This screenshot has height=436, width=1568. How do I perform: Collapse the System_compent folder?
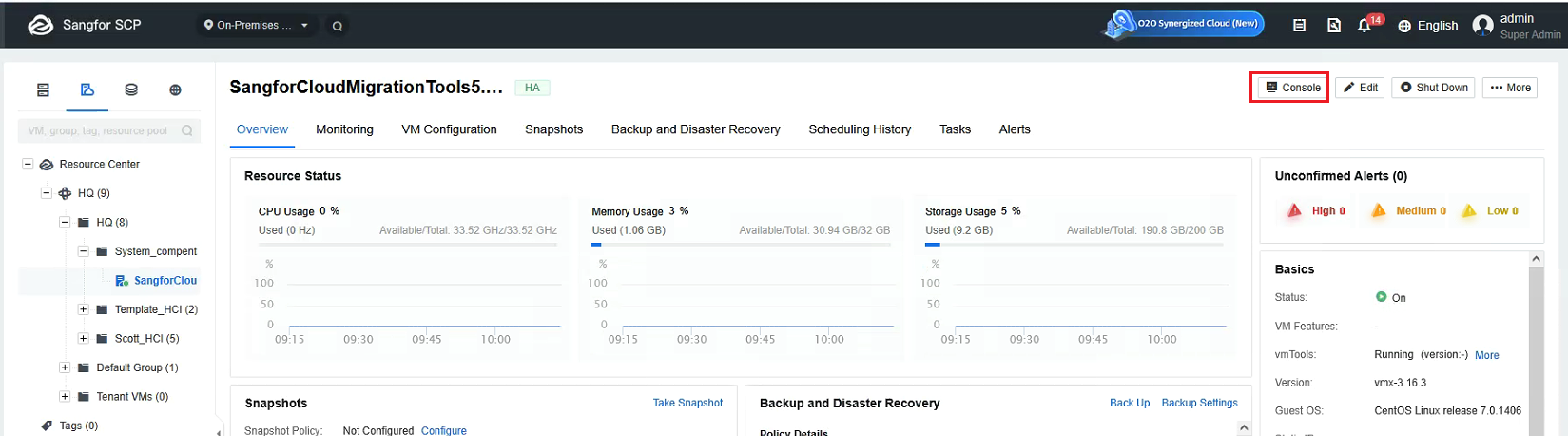(x=83, y=251)
